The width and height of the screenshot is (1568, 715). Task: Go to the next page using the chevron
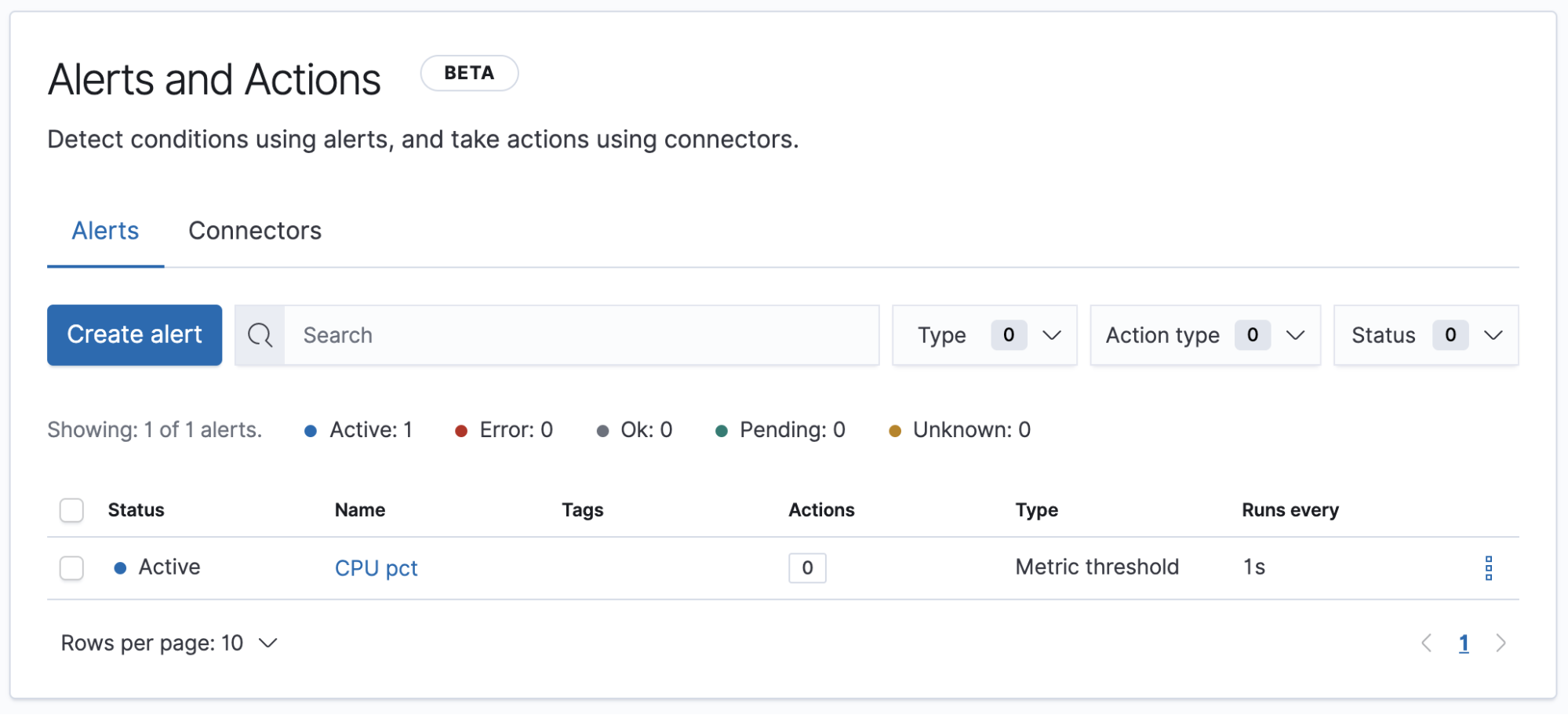point(1501,643)
